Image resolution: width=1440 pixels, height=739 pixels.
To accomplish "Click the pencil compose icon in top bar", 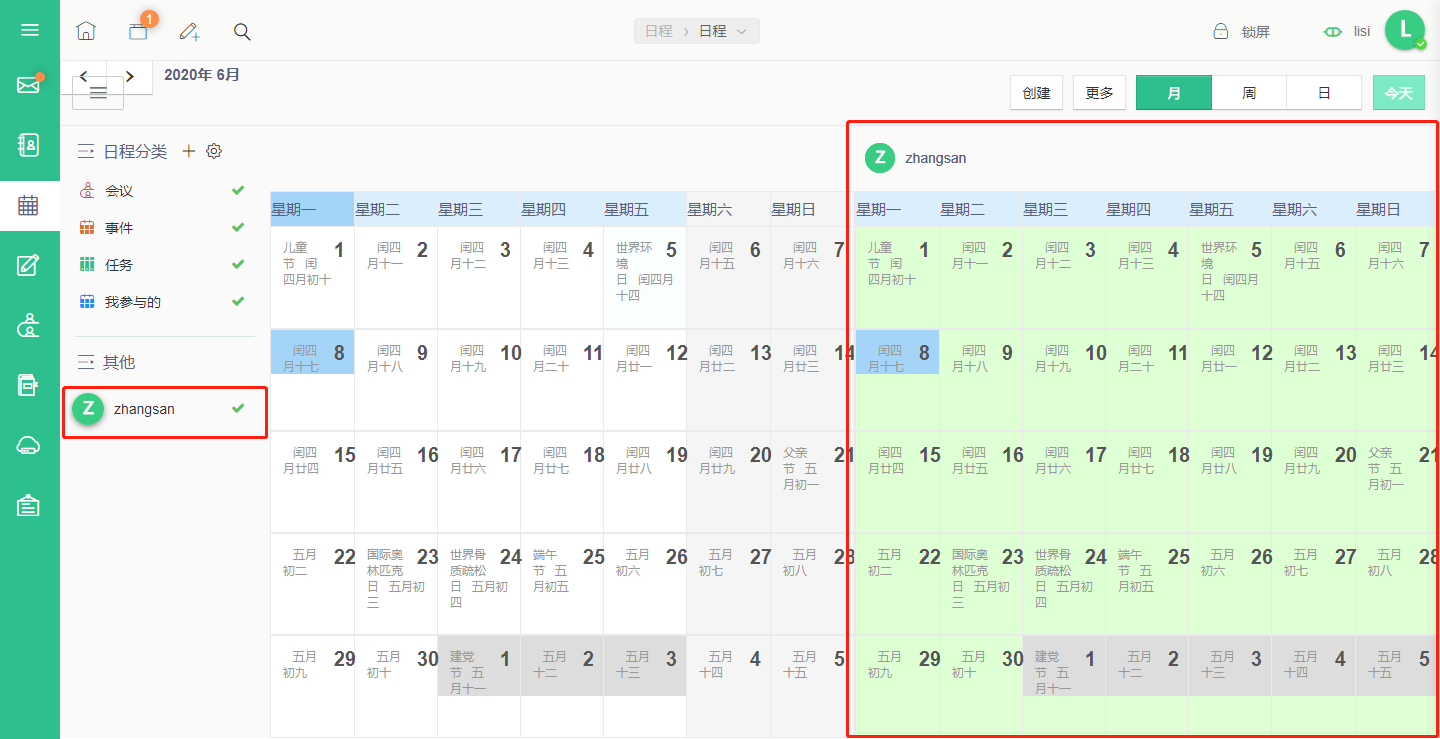I will (189, 31).
